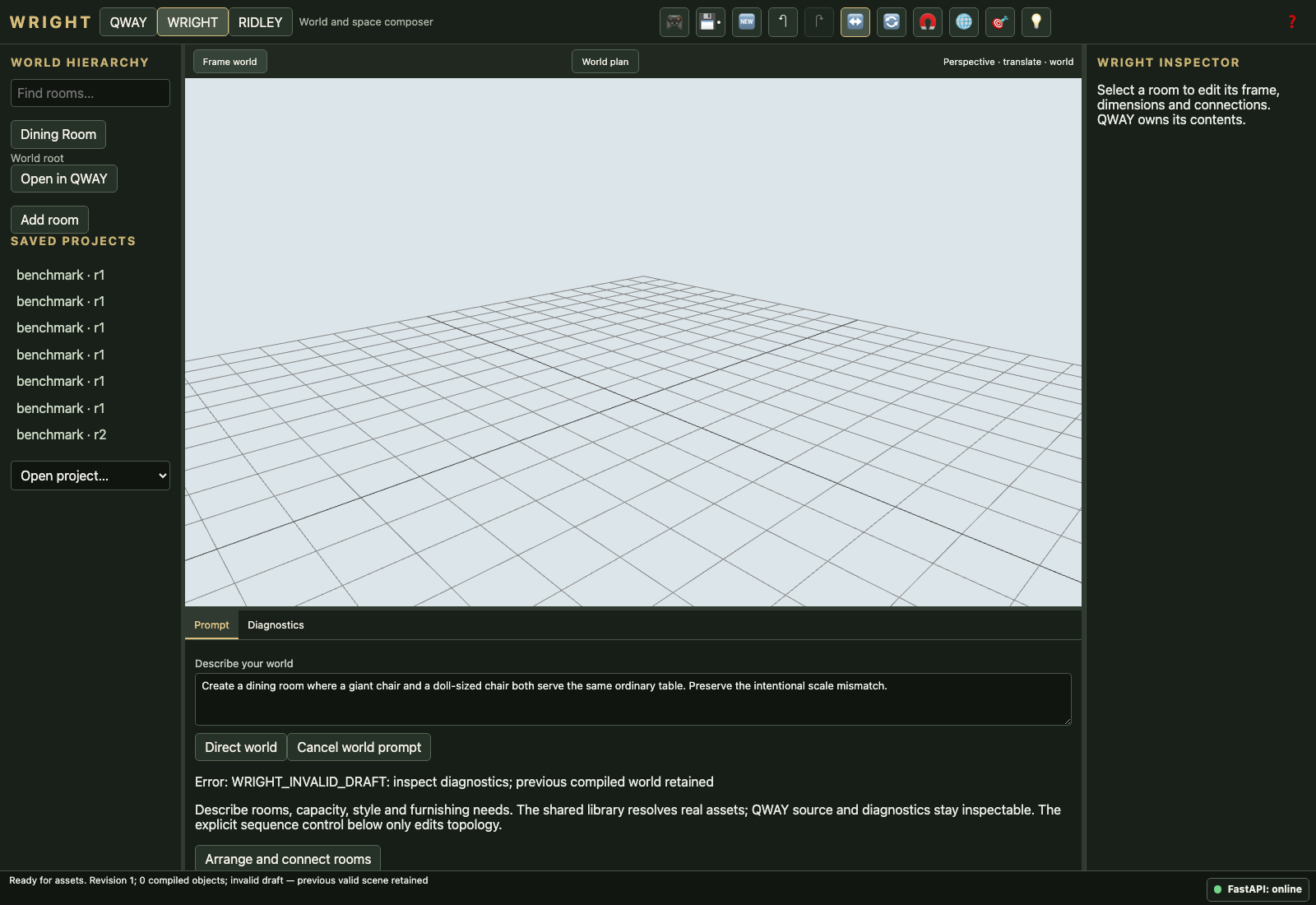Click the Add room button
Screen dimensions: 1316x905
pyautogui.click(x=49, y=220)
